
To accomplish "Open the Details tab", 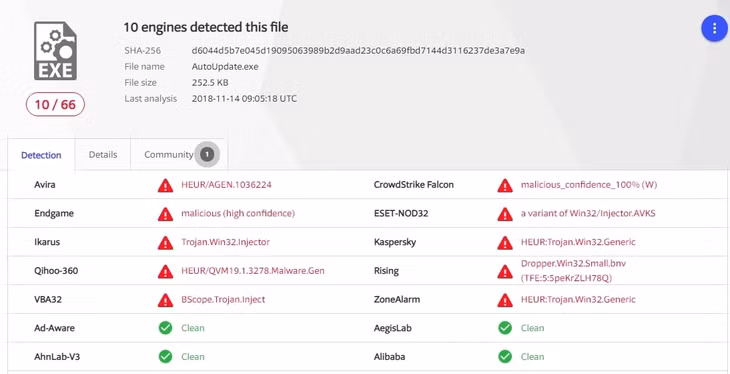I will [103, 155].
